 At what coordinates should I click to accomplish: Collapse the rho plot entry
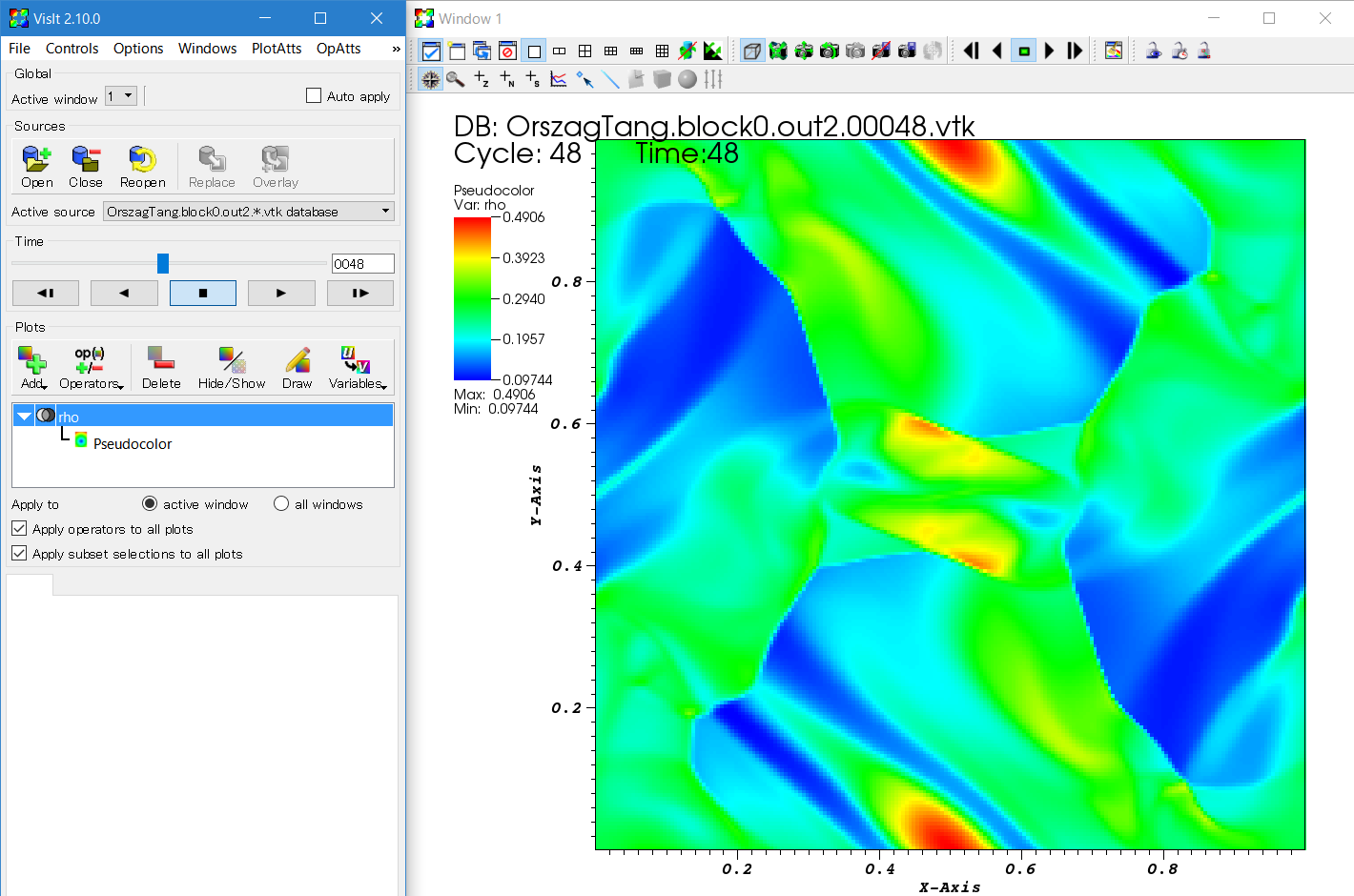pyautogui.click(x=24, y=416)
